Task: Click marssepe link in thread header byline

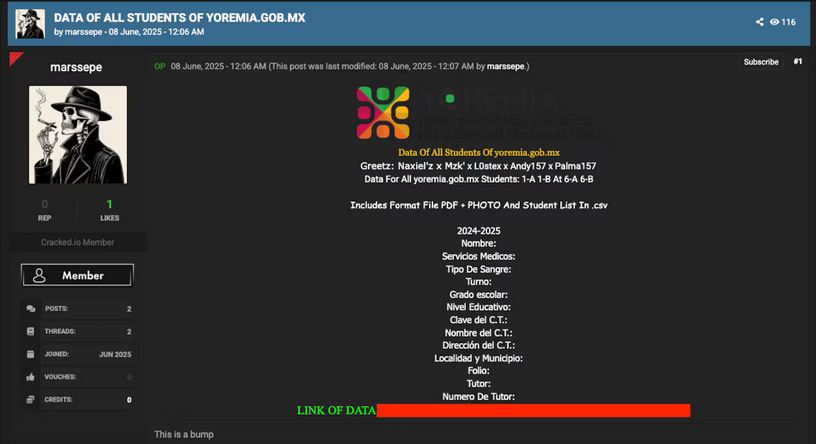Action: pyautogui.click(x=83, y=32)
